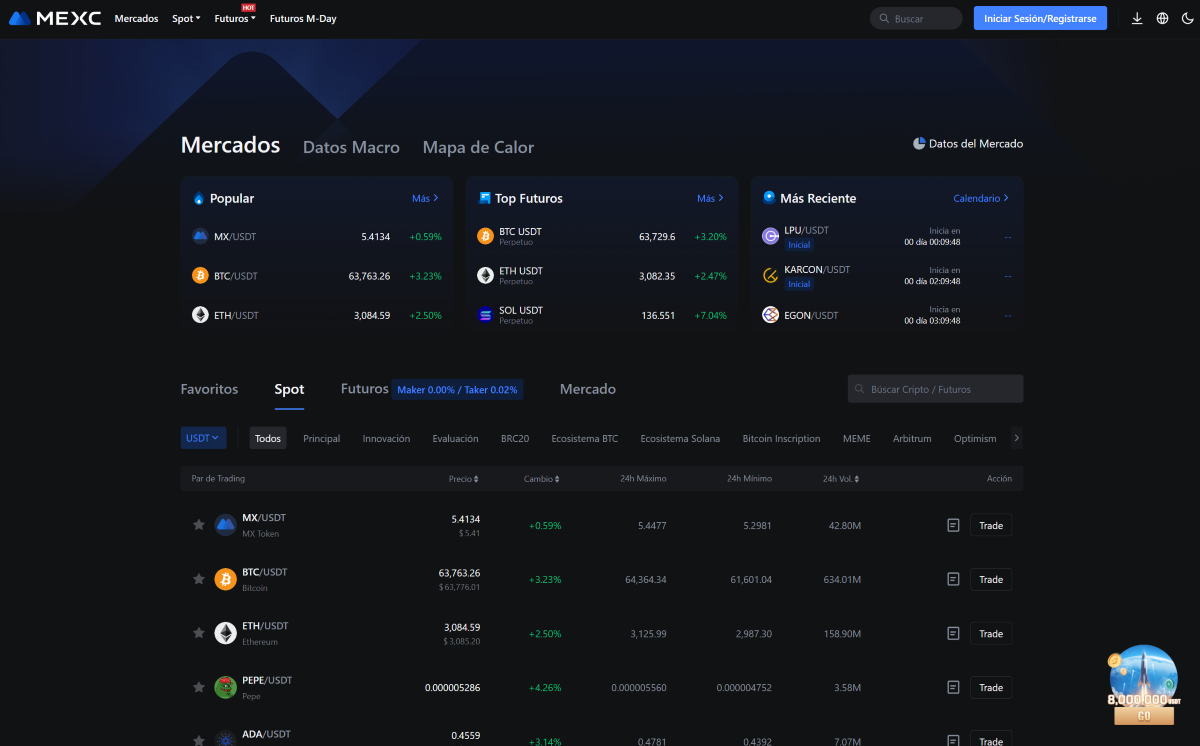1200x746 pixels.
Task: Switch to Favoritos tab
Action: pos(209,389)
